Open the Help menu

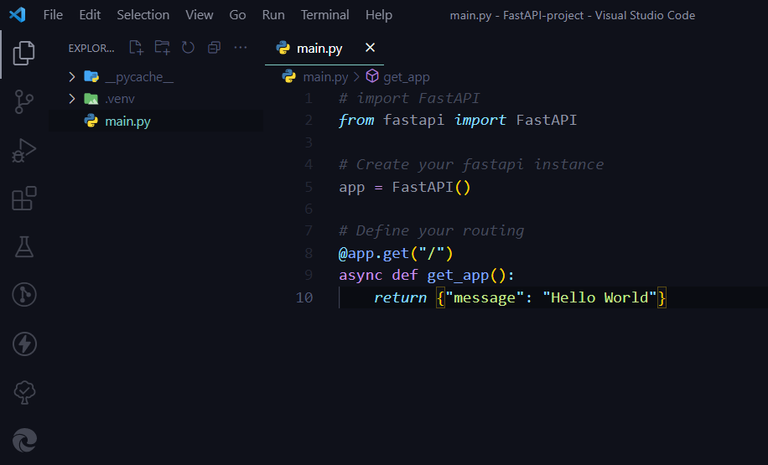(x=379, y=15)
